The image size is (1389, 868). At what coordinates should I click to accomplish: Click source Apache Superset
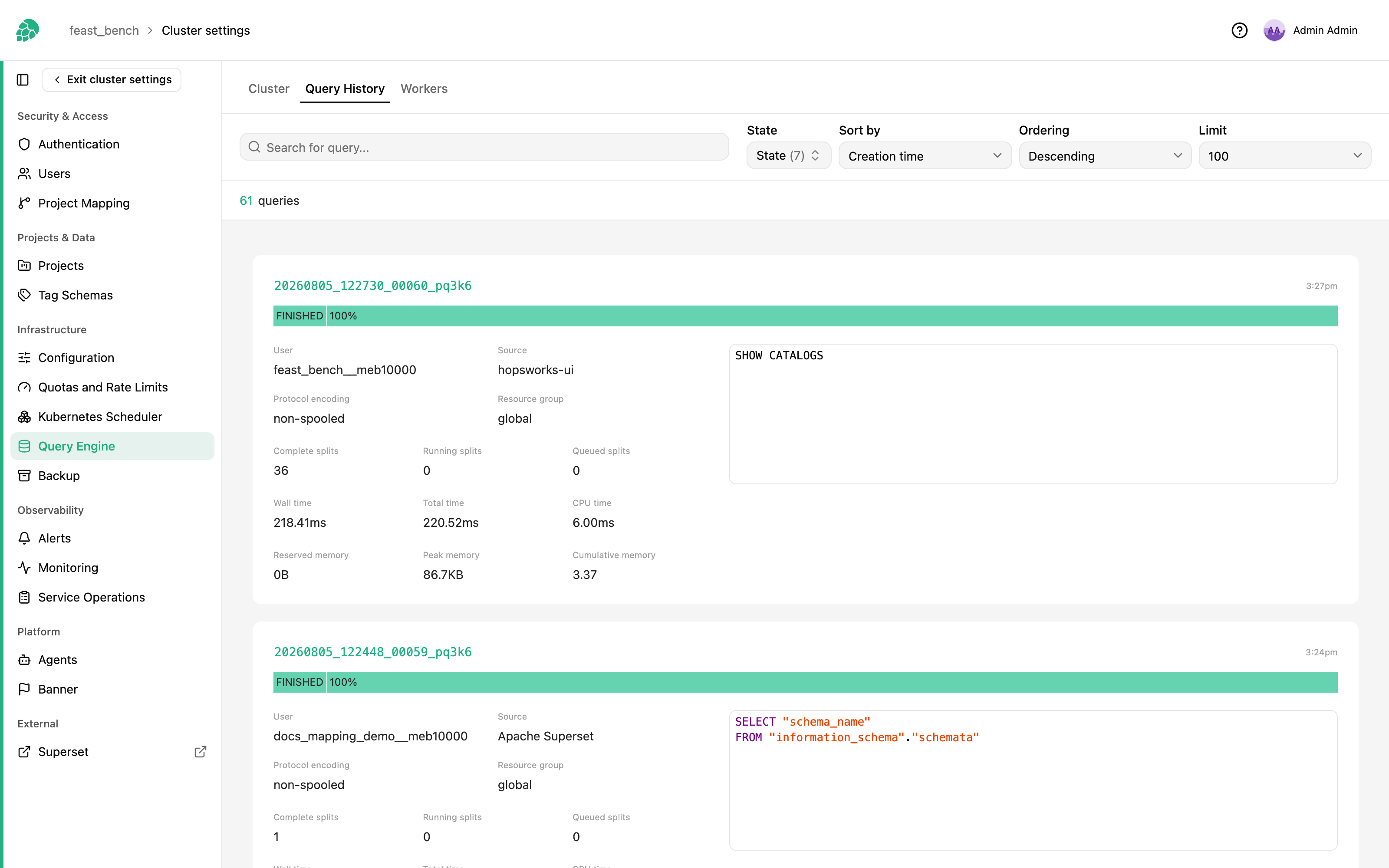[x=545, y=736]
